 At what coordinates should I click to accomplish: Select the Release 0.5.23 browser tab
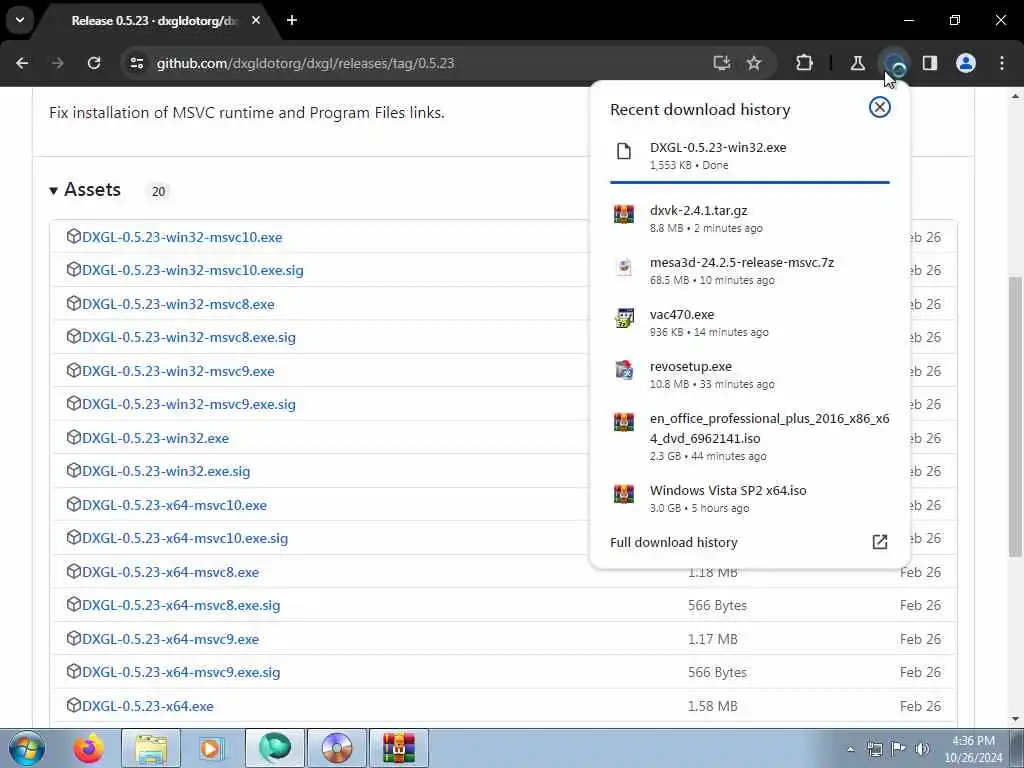(x=154, y=21)
